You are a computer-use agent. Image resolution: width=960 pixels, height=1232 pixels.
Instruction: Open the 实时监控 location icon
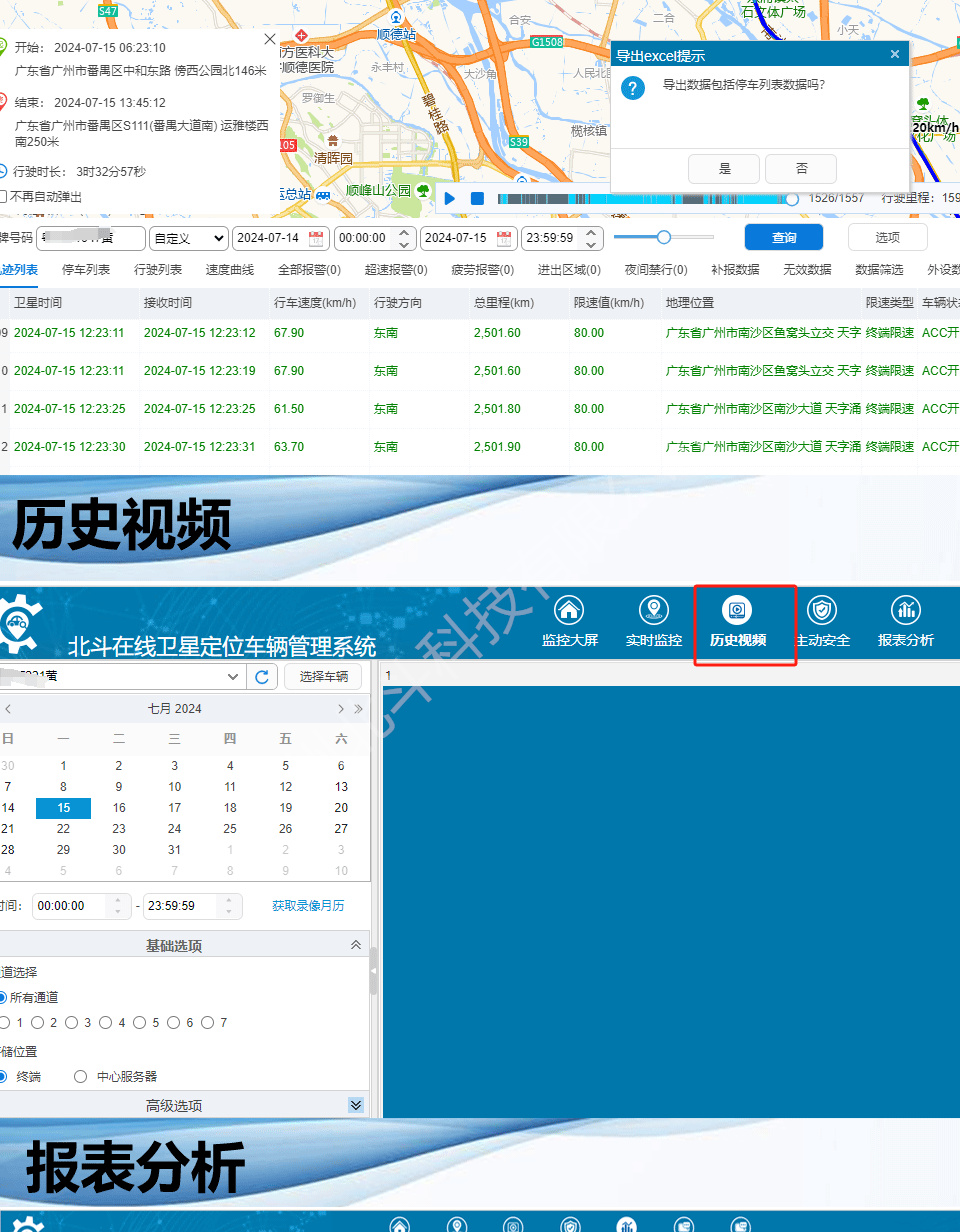pos(654,610)
